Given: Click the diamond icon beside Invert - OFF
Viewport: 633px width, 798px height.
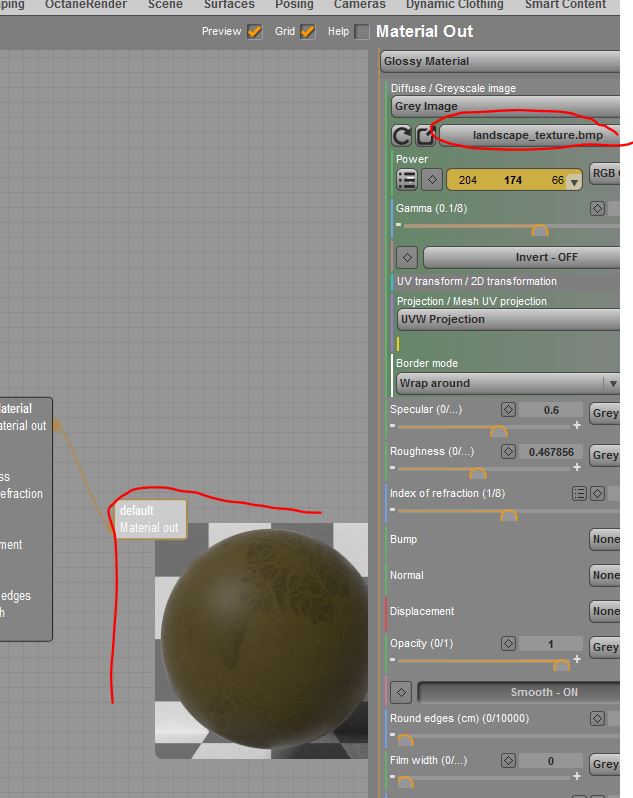Looking at the screenshot, I should tap(407, 257).
